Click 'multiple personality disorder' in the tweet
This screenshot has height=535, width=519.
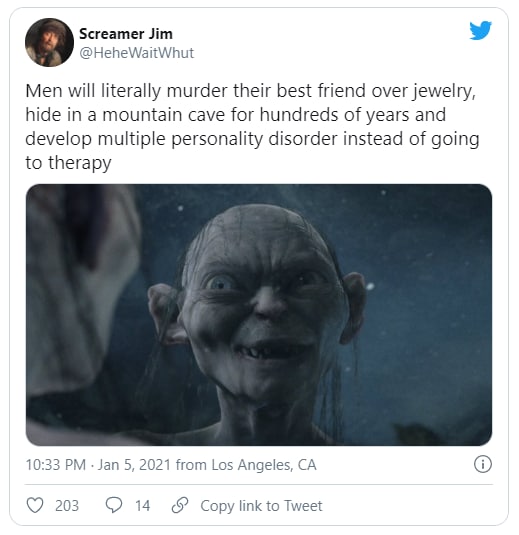pos(218,139)
